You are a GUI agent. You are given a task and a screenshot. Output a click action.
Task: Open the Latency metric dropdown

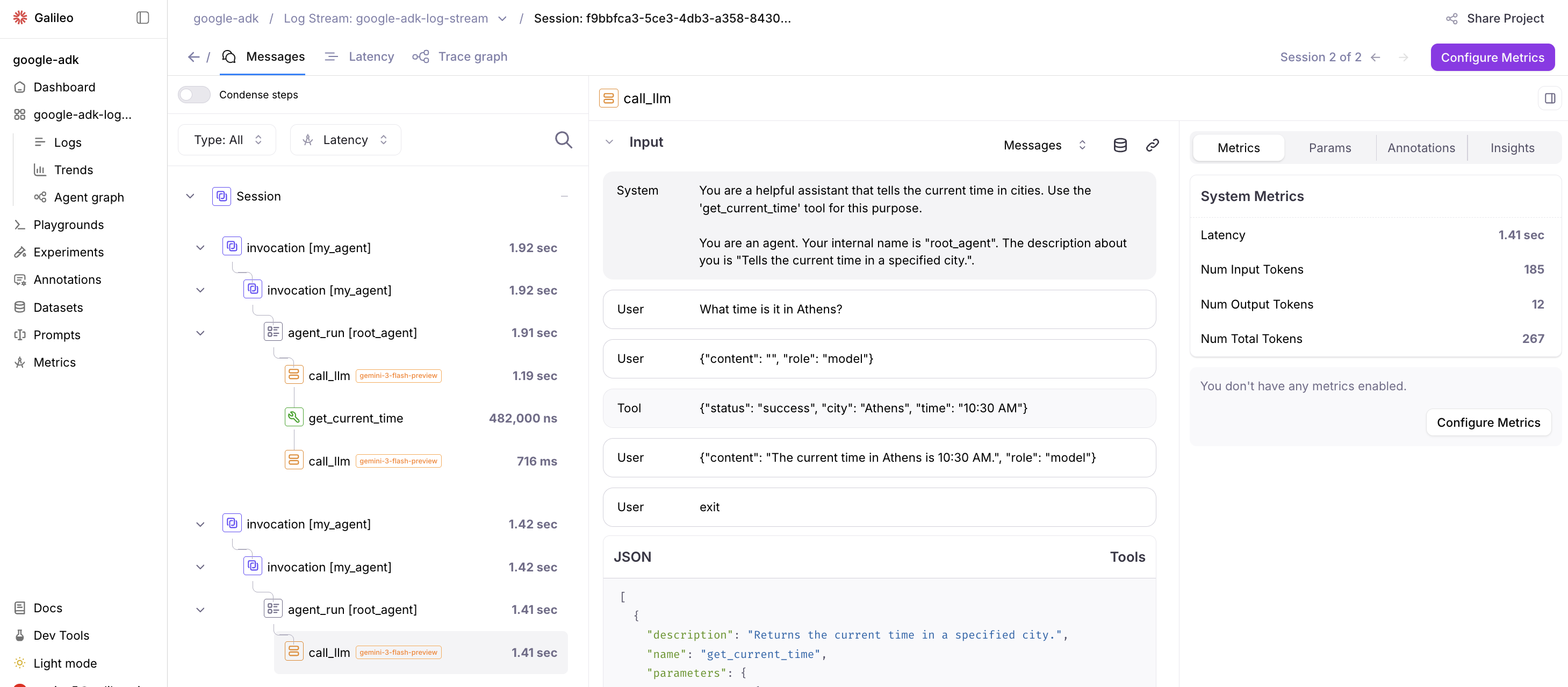(345, 140)
